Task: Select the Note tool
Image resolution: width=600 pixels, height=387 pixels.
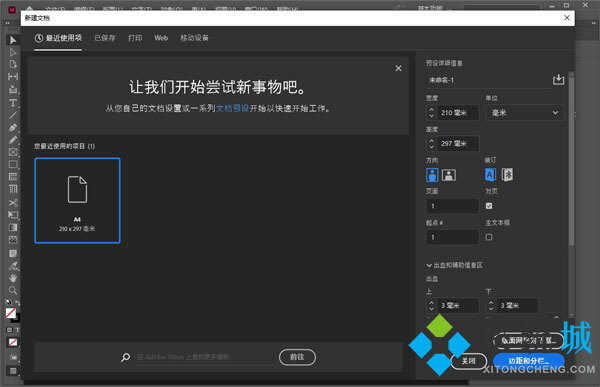Action: click(x=13, y=253)
